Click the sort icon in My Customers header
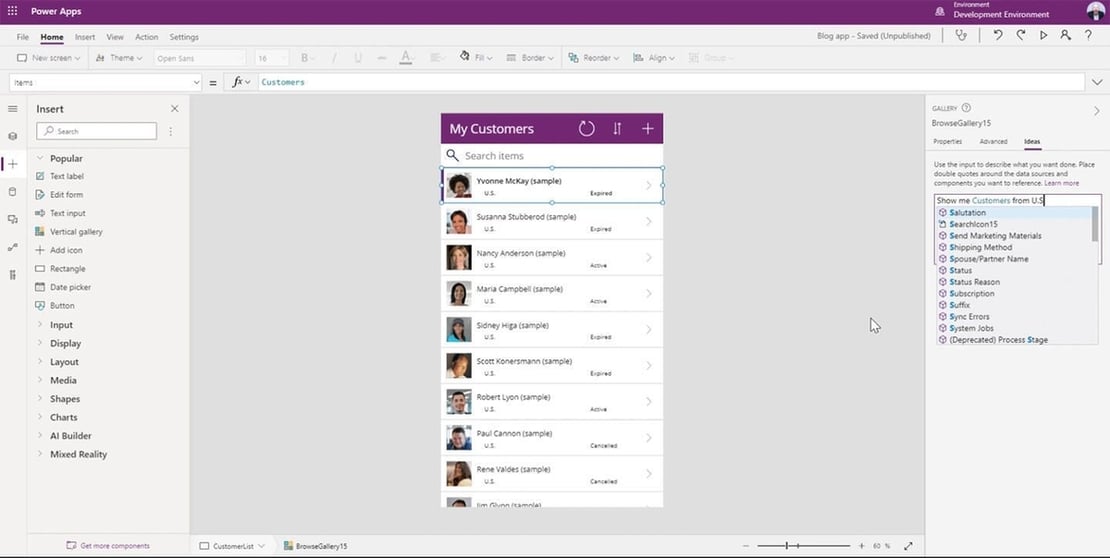Image resolution: width=1110 pixels, height=558 pixels. point(617,129)
